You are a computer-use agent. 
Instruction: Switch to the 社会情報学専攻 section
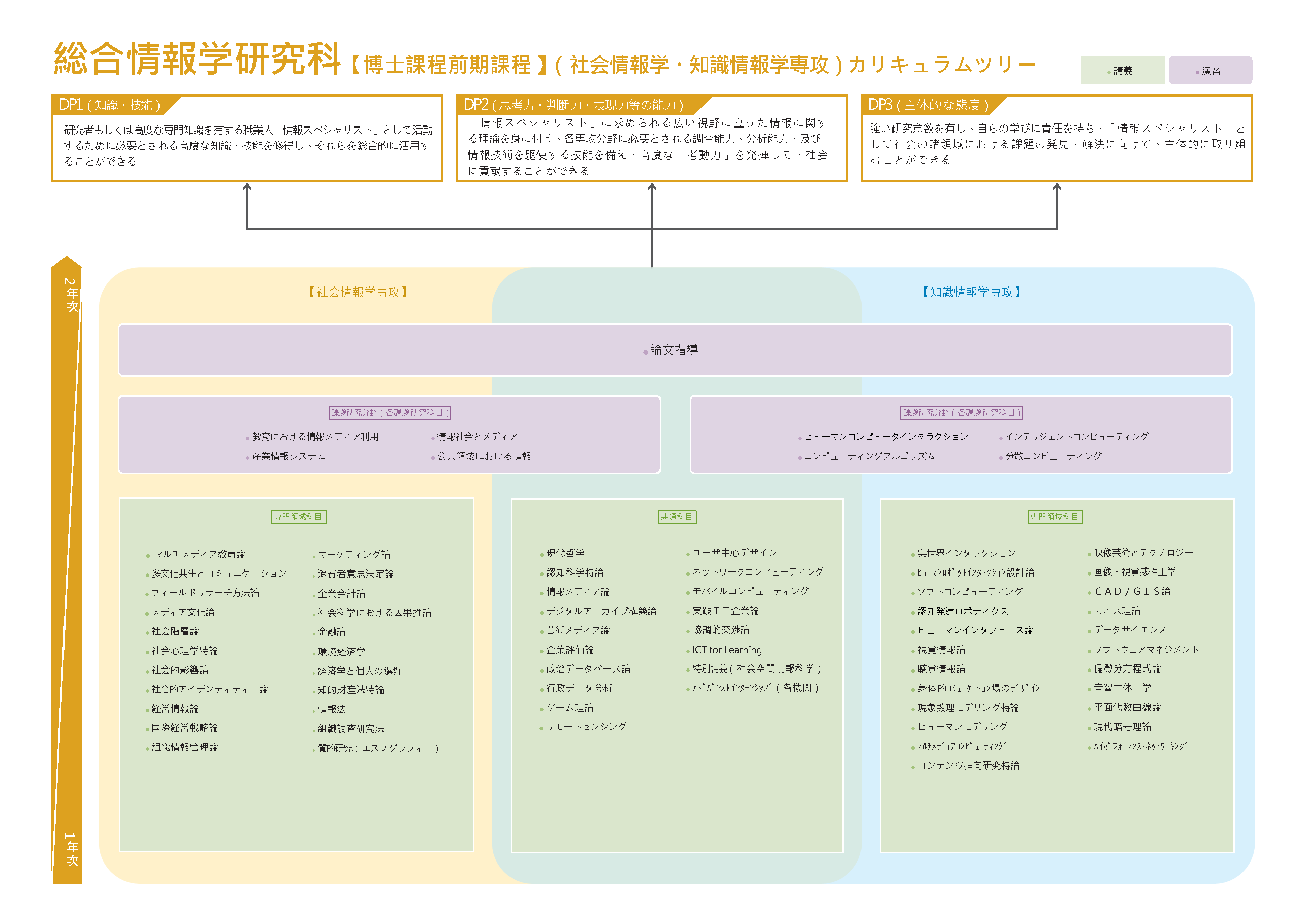(x=359, y=291)
